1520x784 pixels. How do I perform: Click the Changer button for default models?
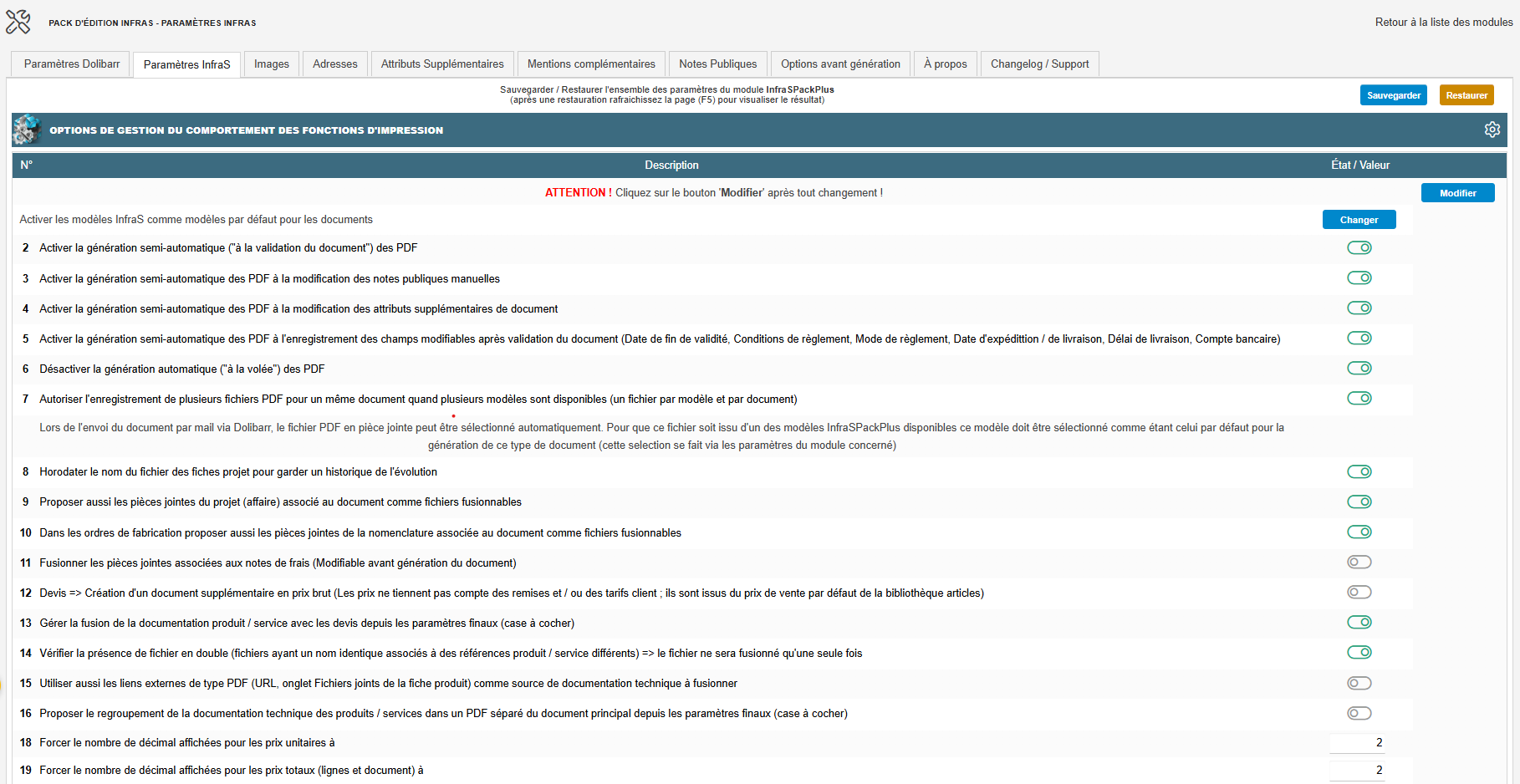1359,220
